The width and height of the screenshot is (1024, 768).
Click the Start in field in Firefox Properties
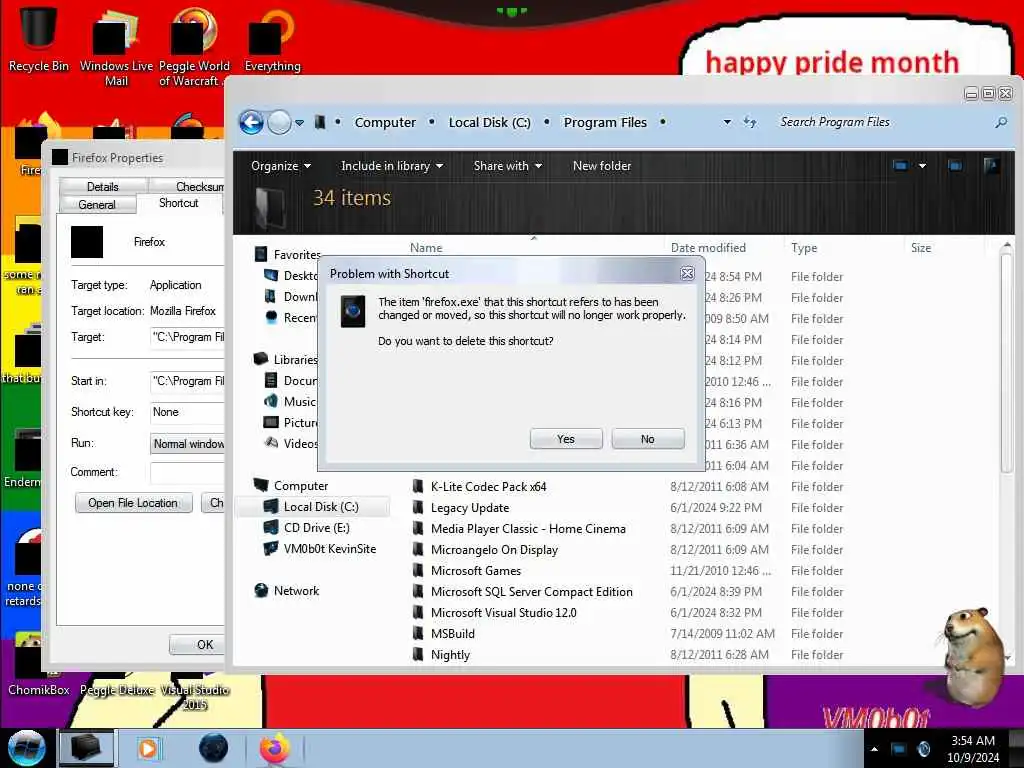pos(187,381)
